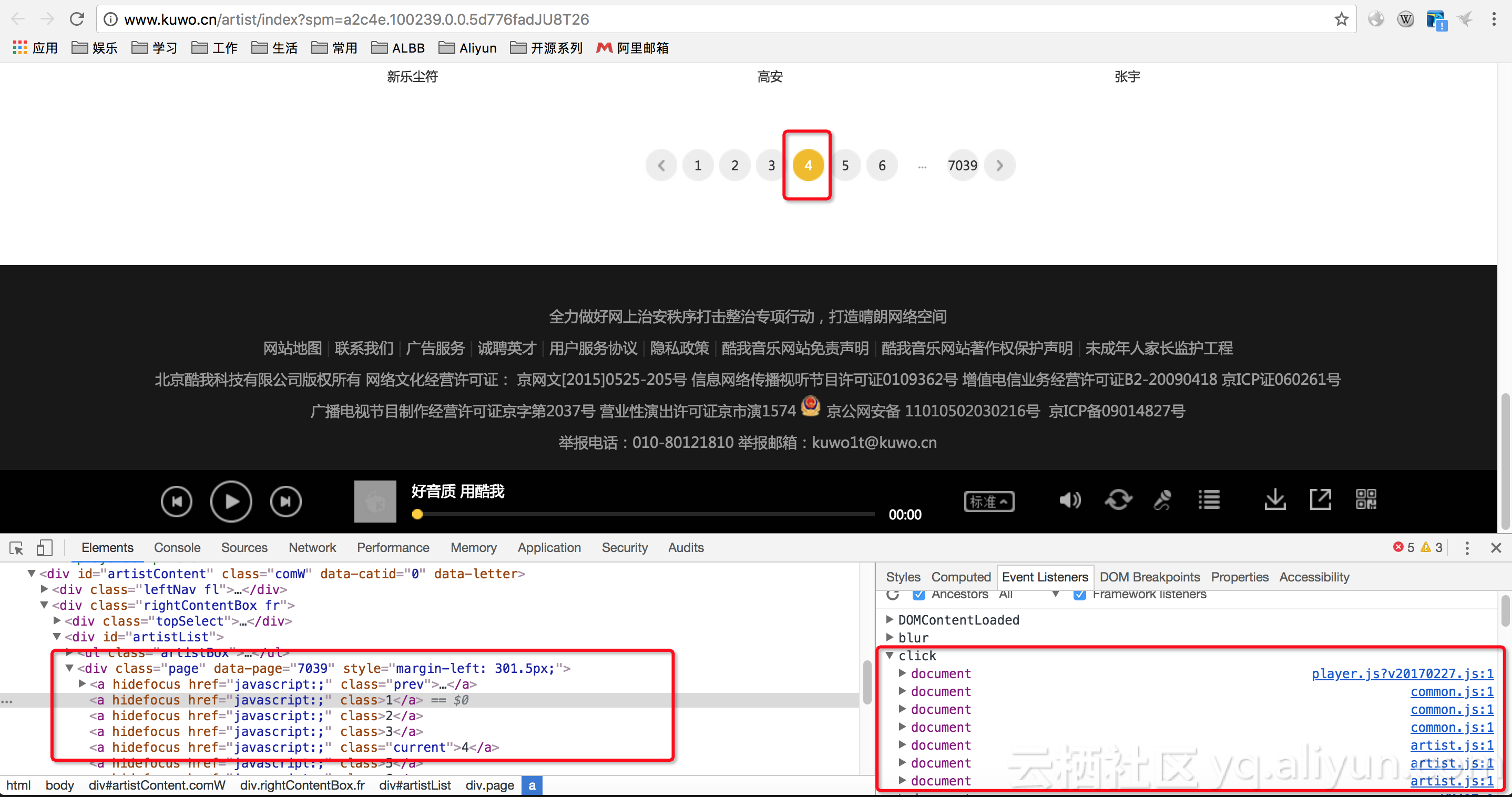This screenshot has height=797, width=1512.
Task: Click the lyrics microphone icon in player
Action: [1162, 500]
